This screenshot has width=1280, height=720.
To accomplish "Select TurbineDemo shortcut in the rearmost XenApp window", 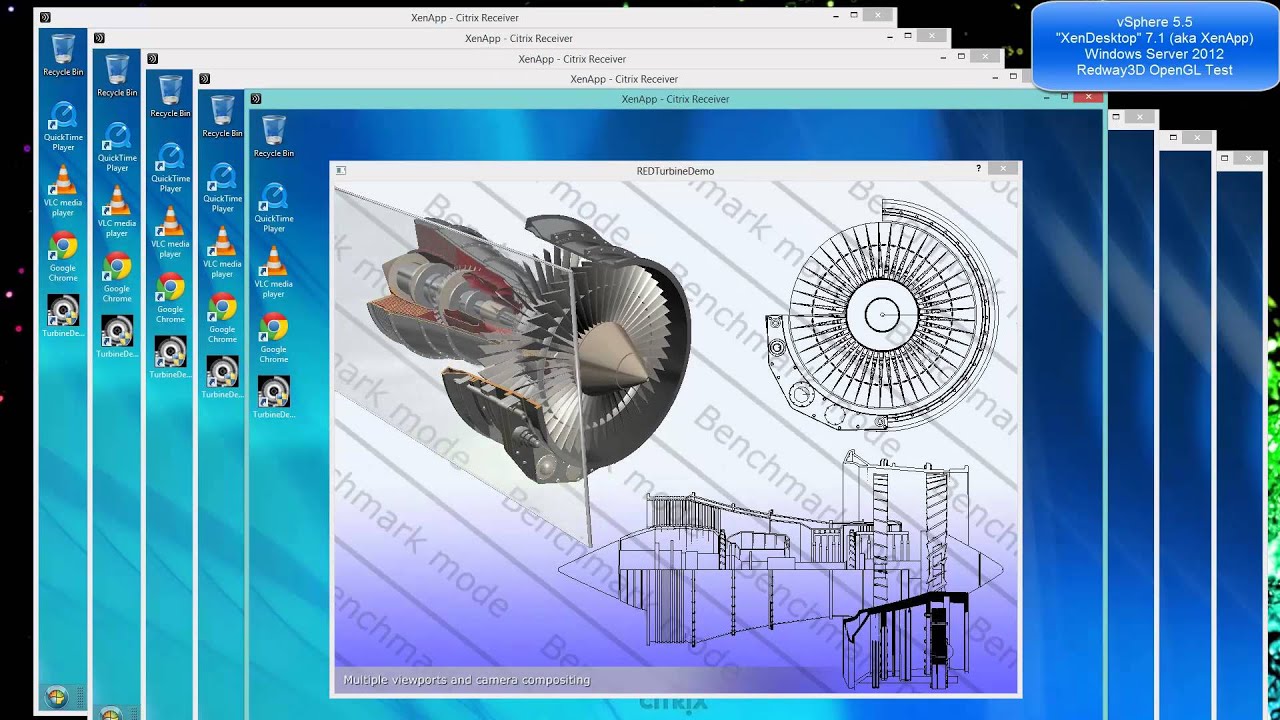I will pyautogui.click(x=63, y=317).
